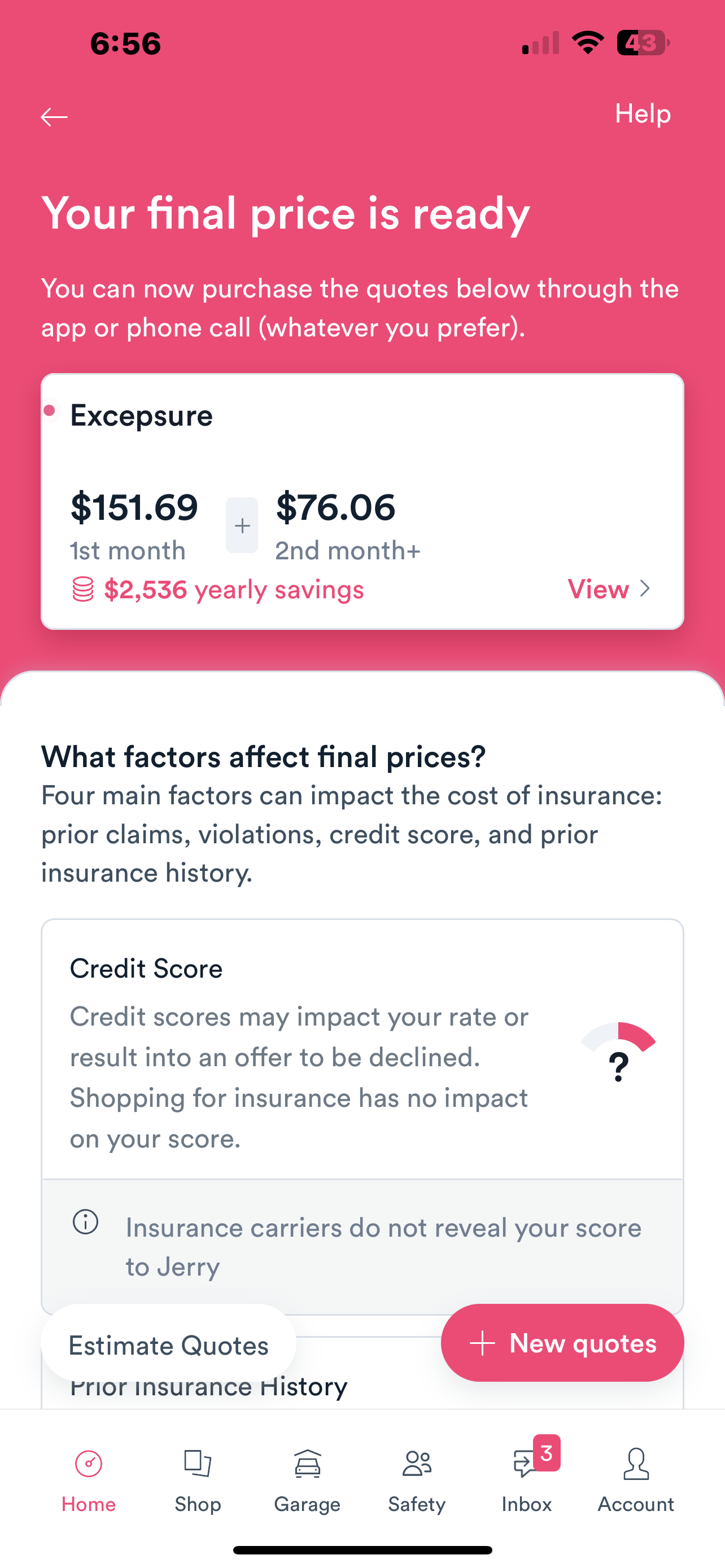Image resolution: width=725 pixels, height=1568 pixels.
Task: Open the Inbox tab with badge
Action: [x=527, y=1481]
